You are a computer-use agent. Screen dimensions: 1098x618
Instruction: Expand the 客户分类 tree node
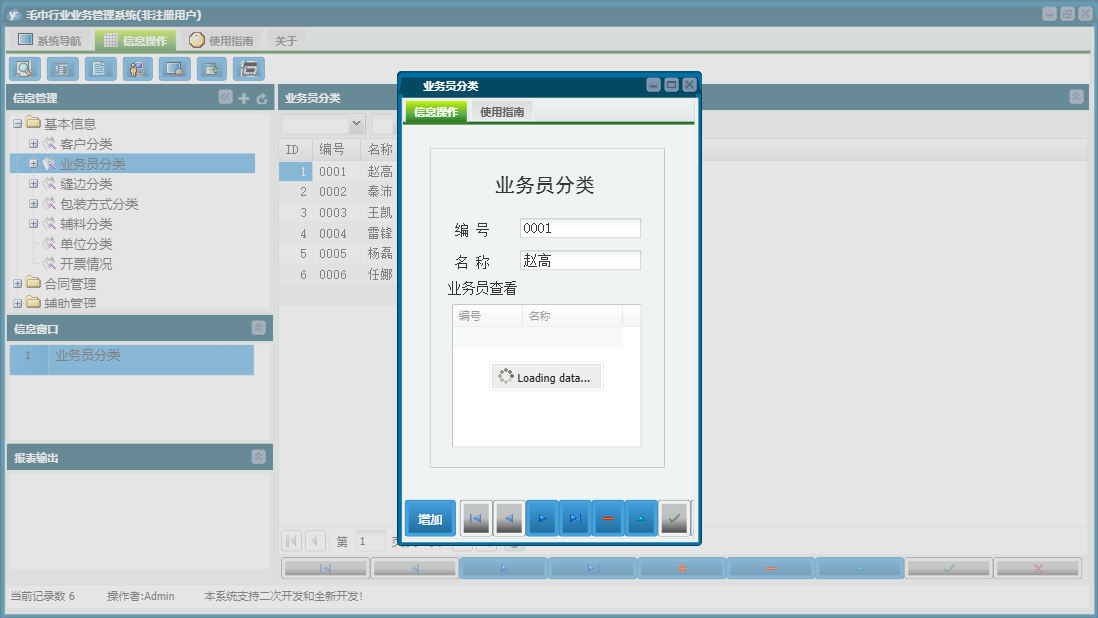coord(33,143)
